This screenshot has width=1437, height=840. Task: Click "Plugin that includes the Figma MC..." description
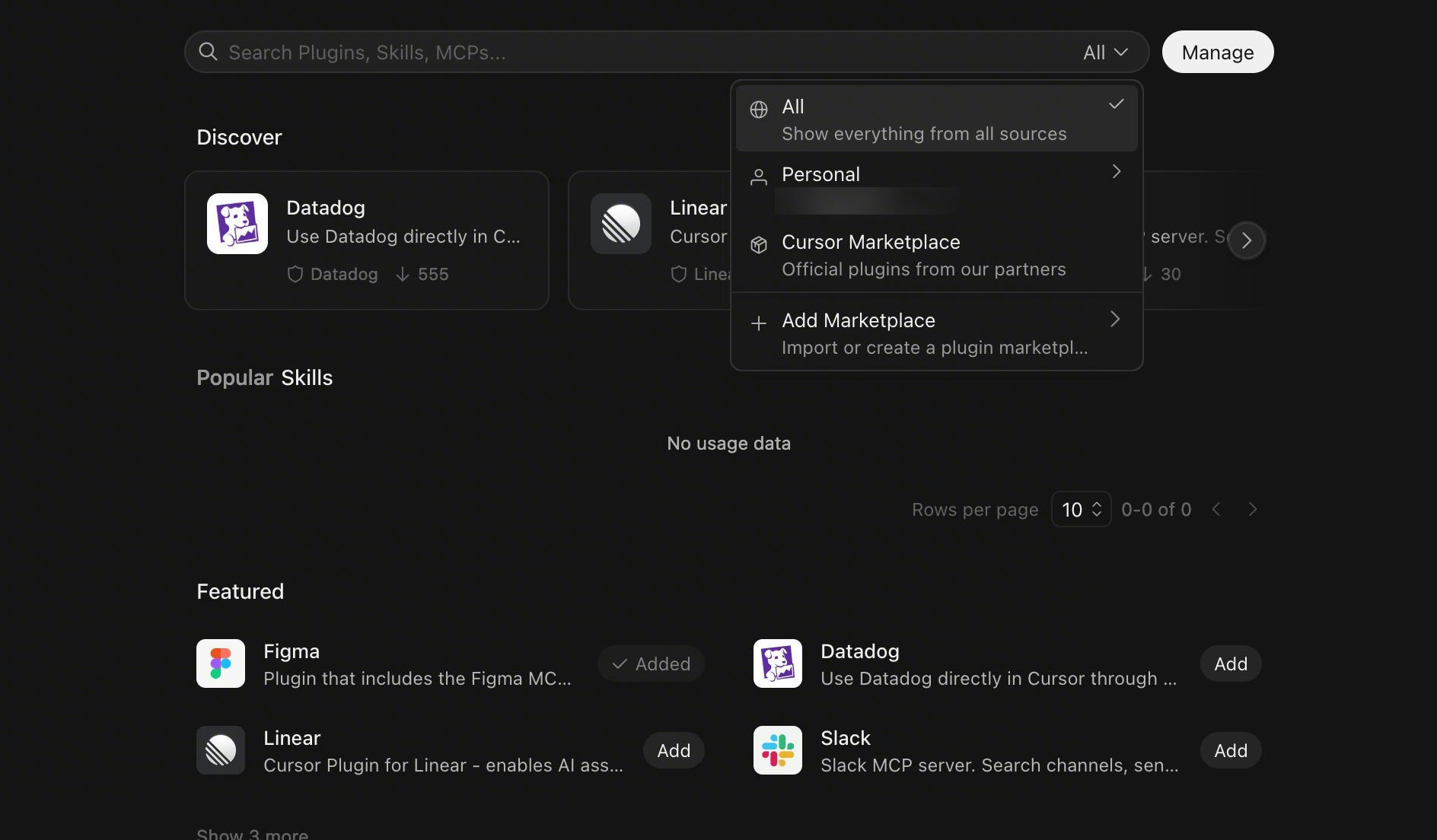pyautogui.click(x=417, y=679)
